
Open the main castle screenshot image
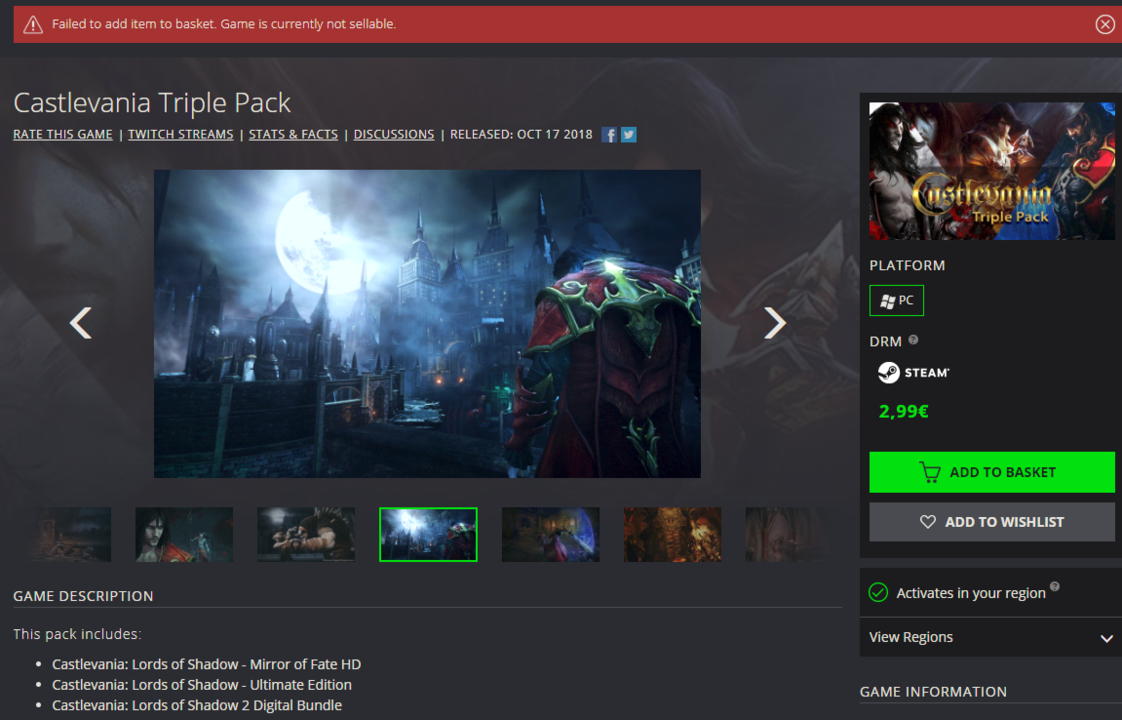click(x=427, y=323)
